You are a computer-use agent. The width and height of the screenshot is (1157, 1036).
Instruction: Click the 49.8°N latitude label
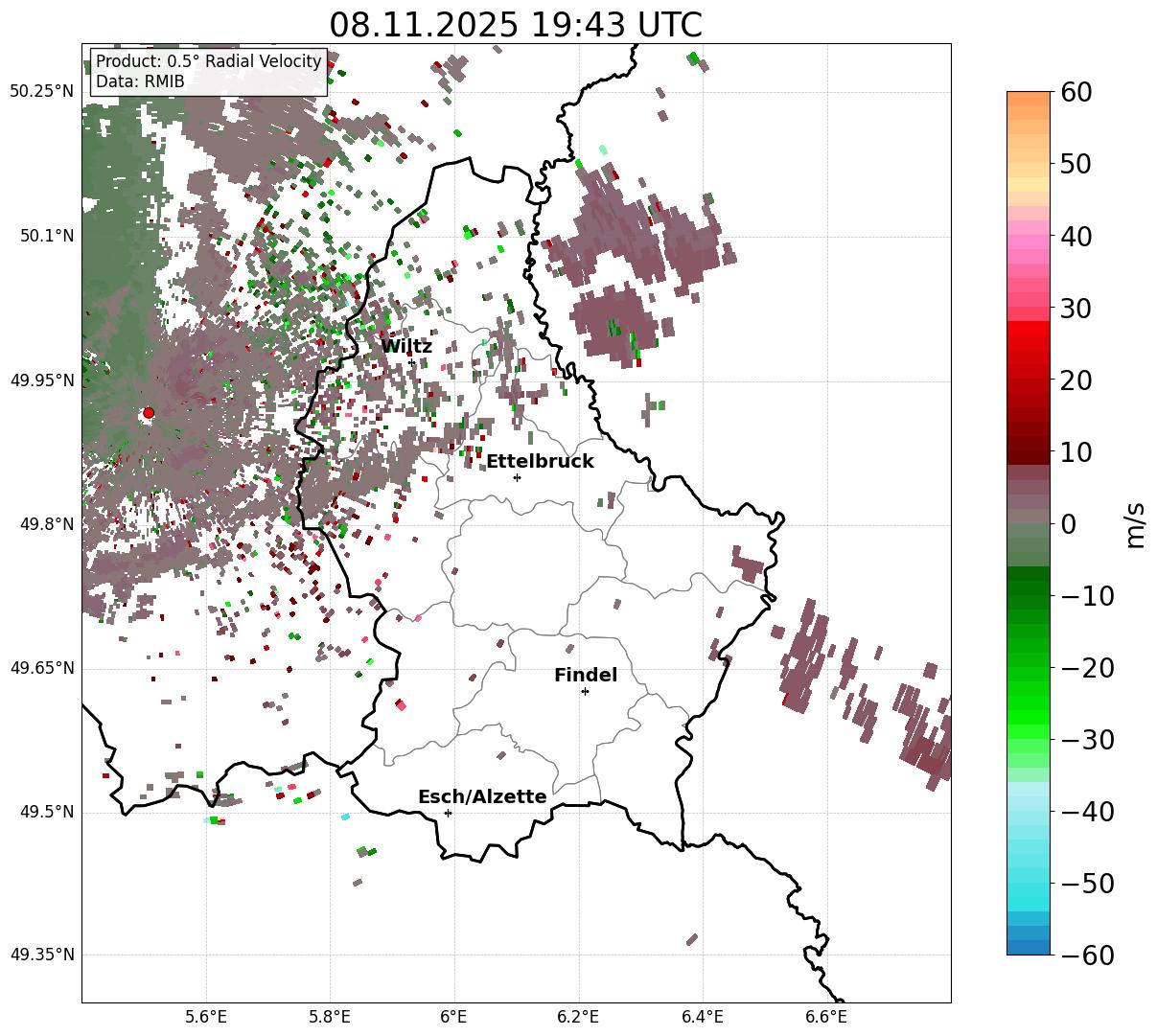tap(46, 524)
